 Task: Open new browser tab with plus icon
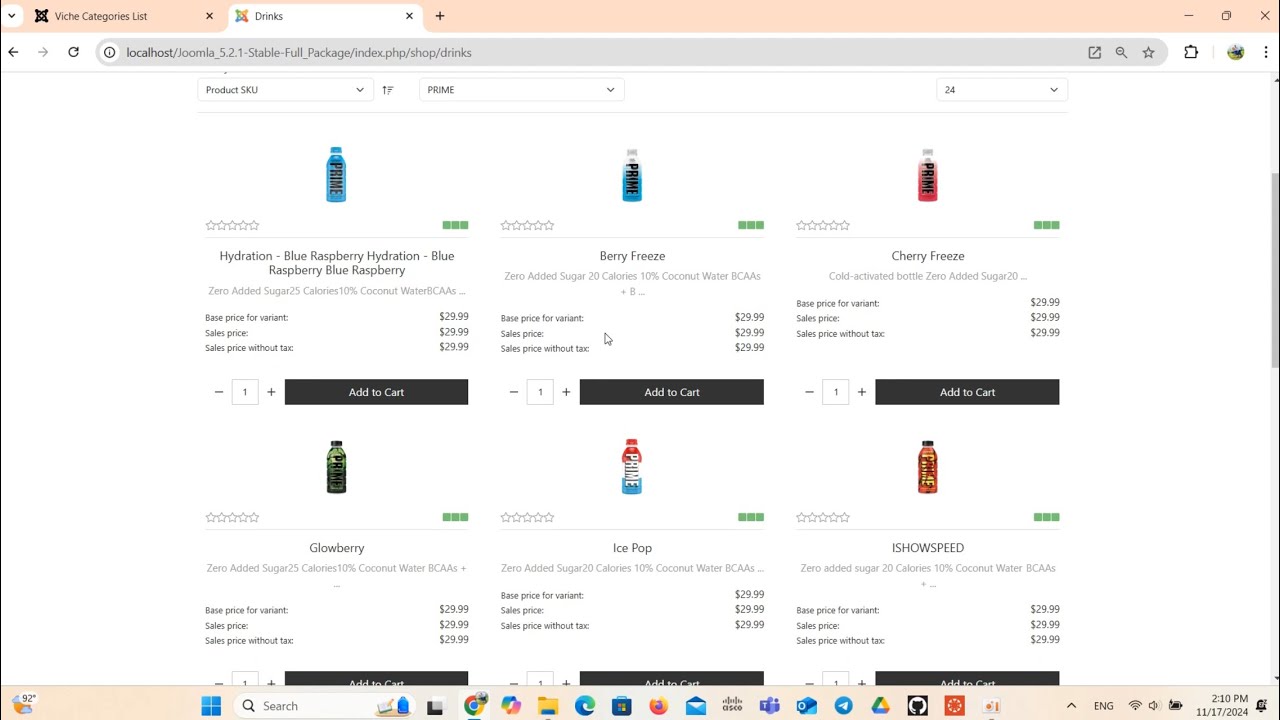point(440,16)
